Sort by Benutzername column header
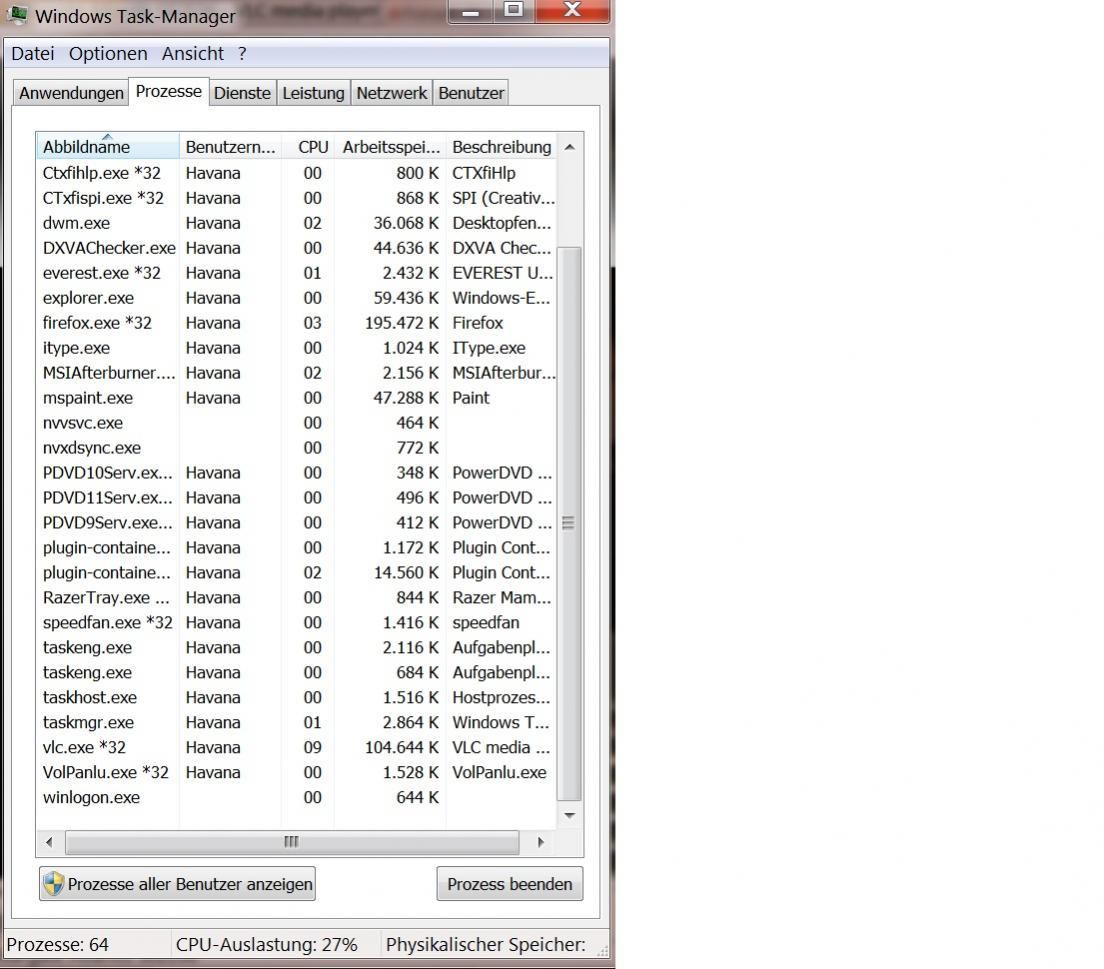 coord(230,146)
